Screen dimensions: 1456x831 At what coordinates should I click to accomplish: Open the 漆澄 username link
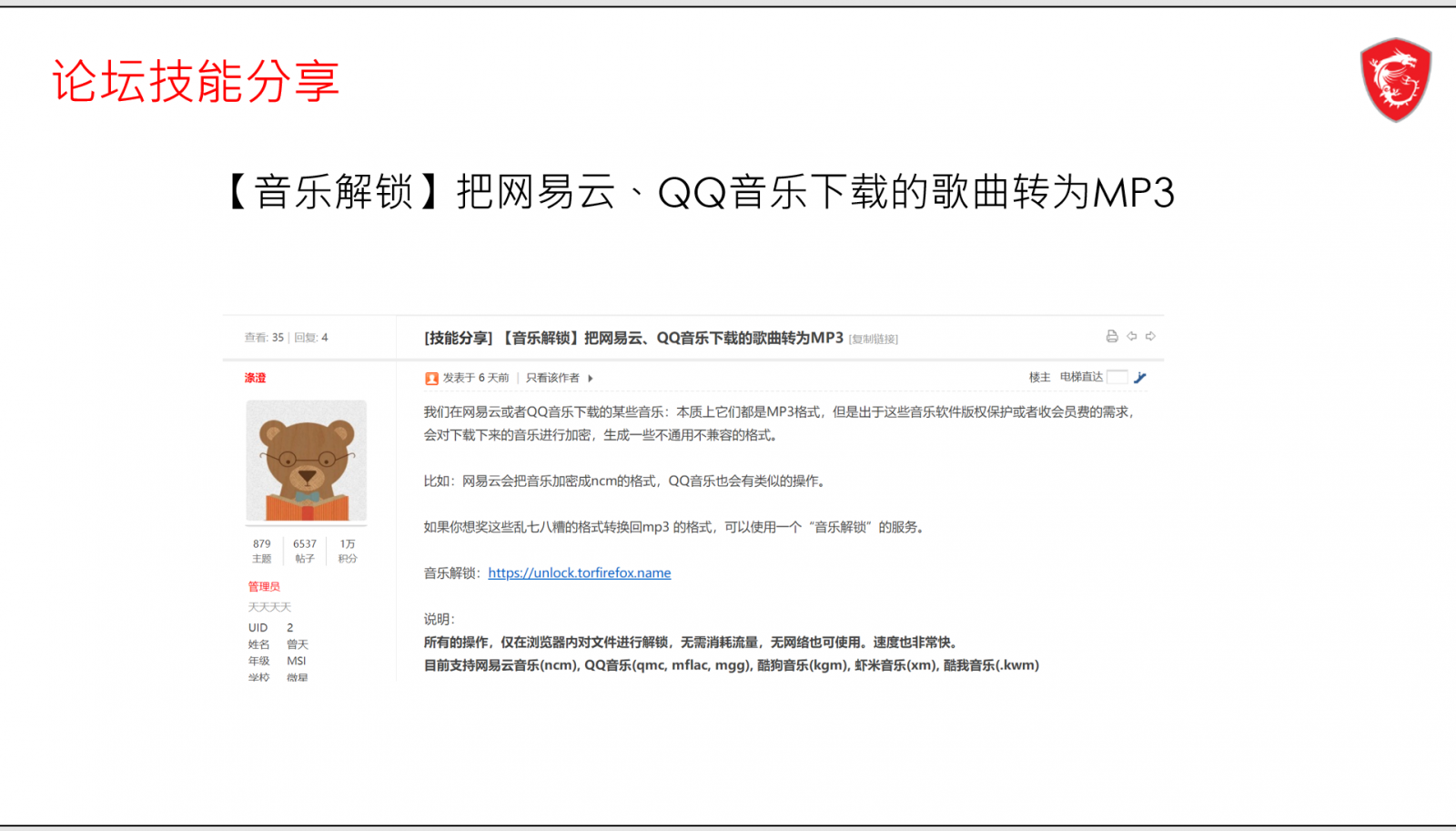[255, 378]
